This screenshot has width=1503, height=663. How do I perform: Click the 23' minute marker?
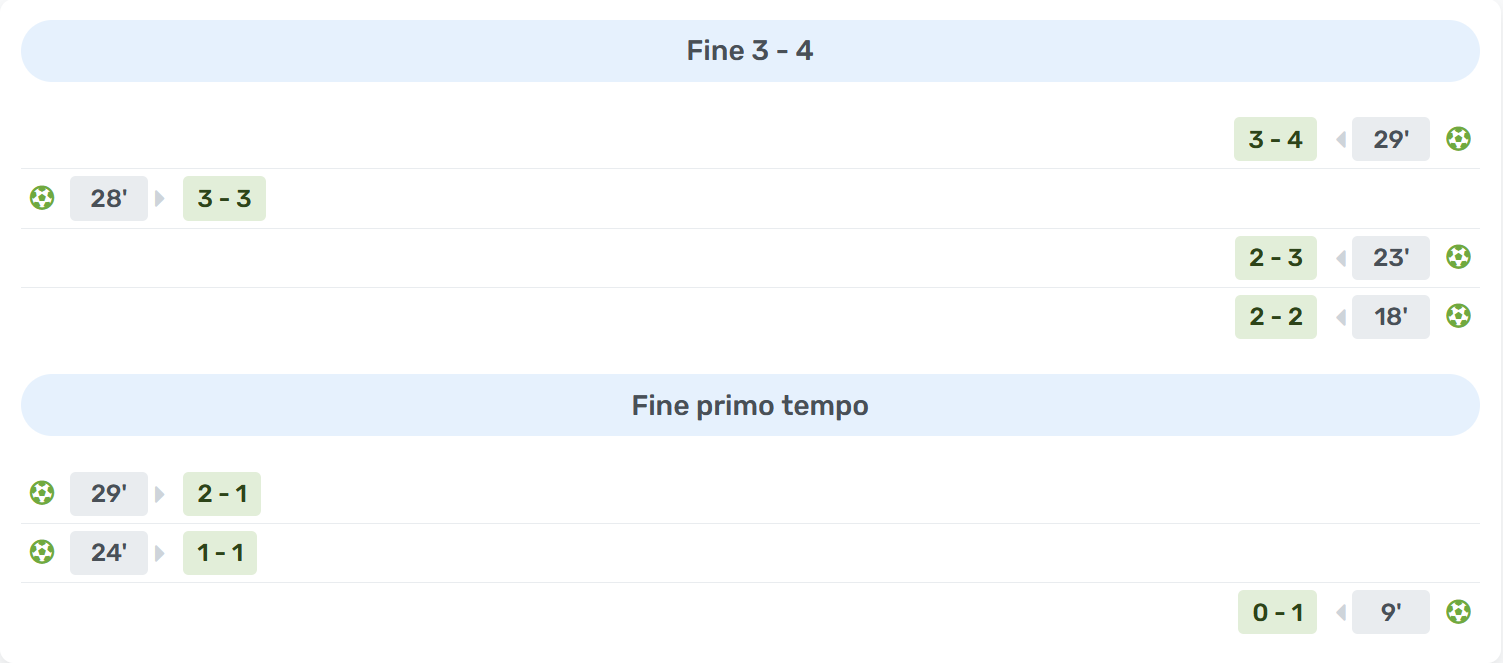[1390, 258]
